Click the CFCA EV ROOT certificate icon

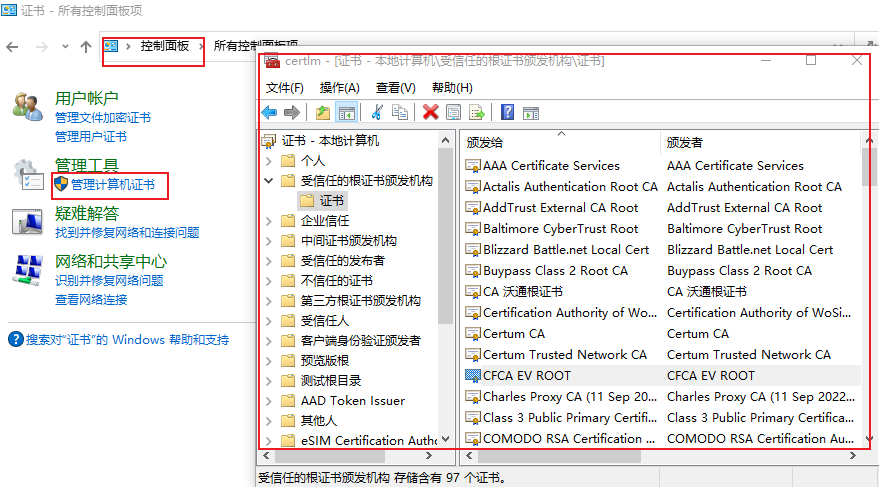(473, 375)
